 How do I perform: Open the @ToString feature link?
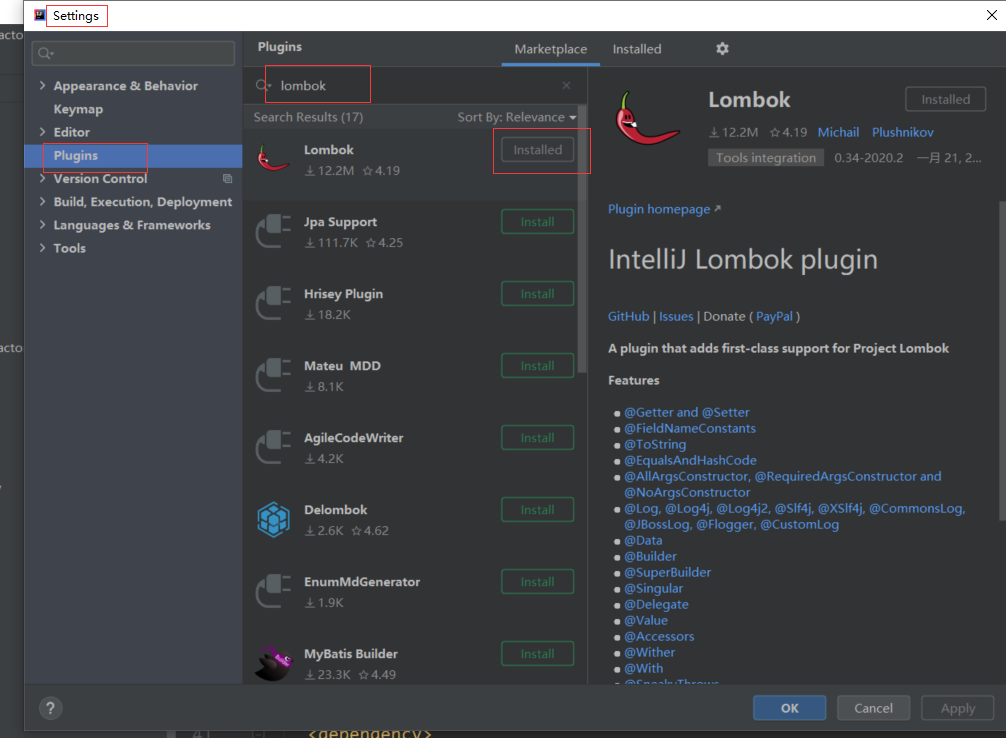tap(655, 445)
